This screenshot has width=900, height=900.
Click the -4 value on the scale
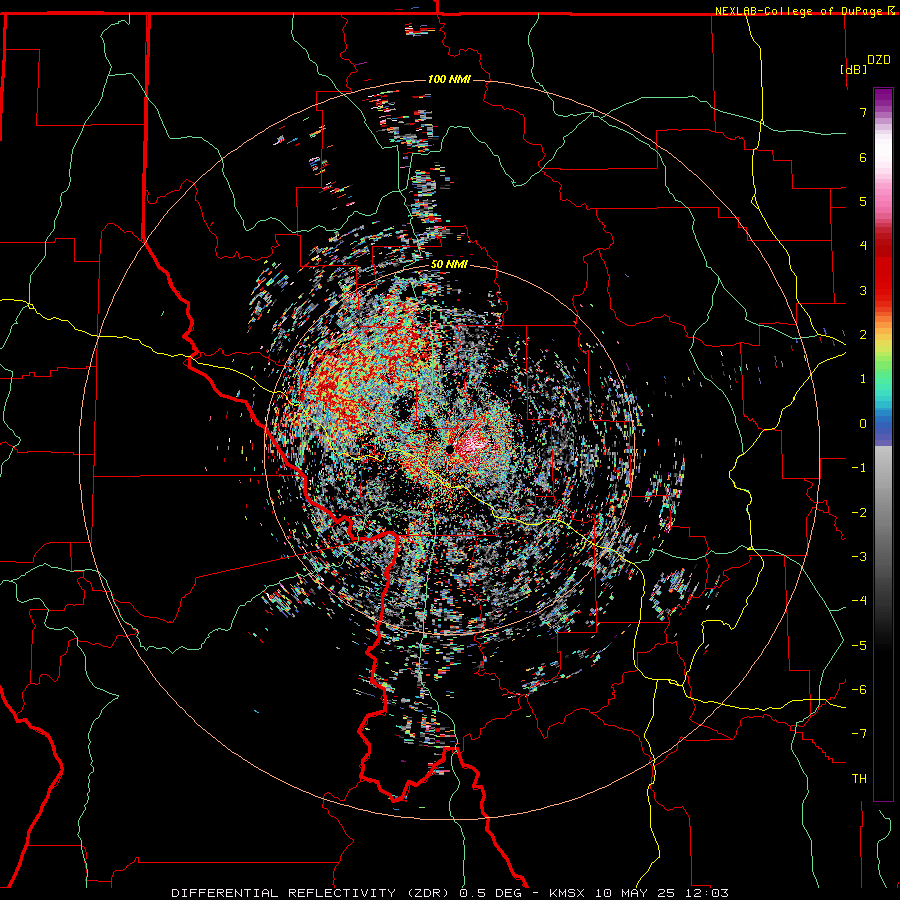click(859, 601)
